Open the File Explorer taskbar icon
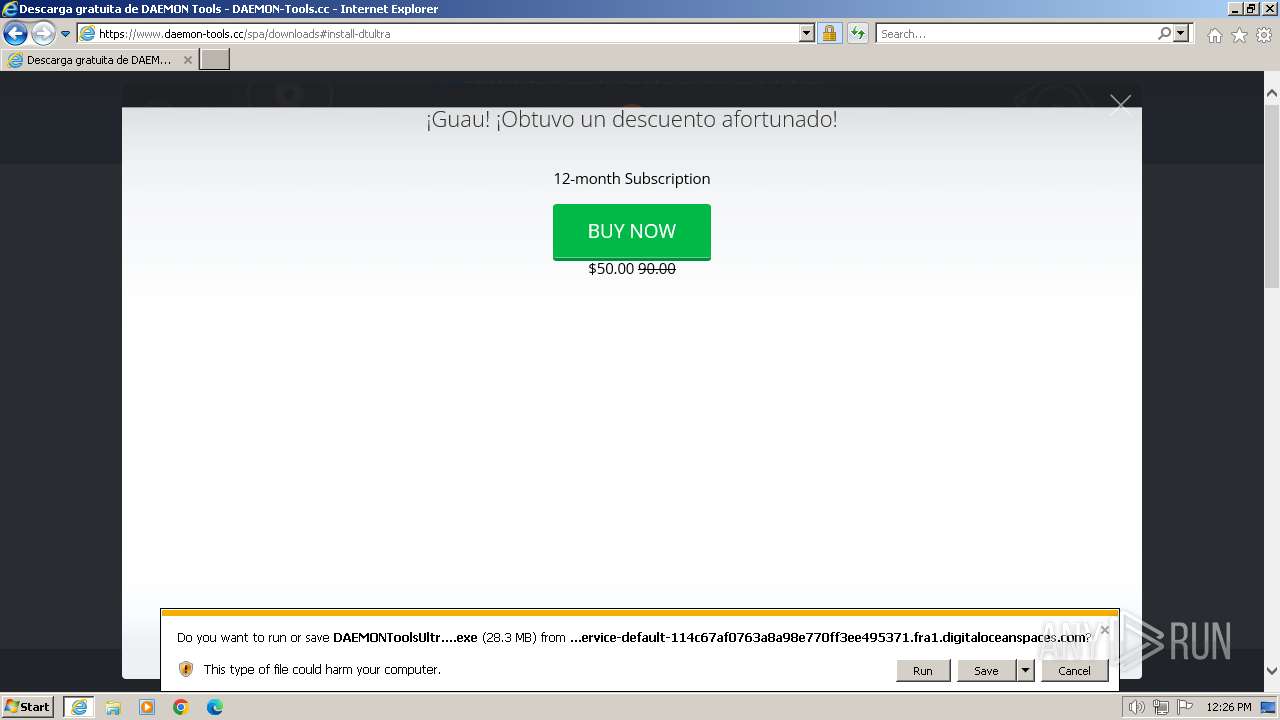The height and width of the screenshot is (720, 1280). pyautogui.click(x=113, y=707)
